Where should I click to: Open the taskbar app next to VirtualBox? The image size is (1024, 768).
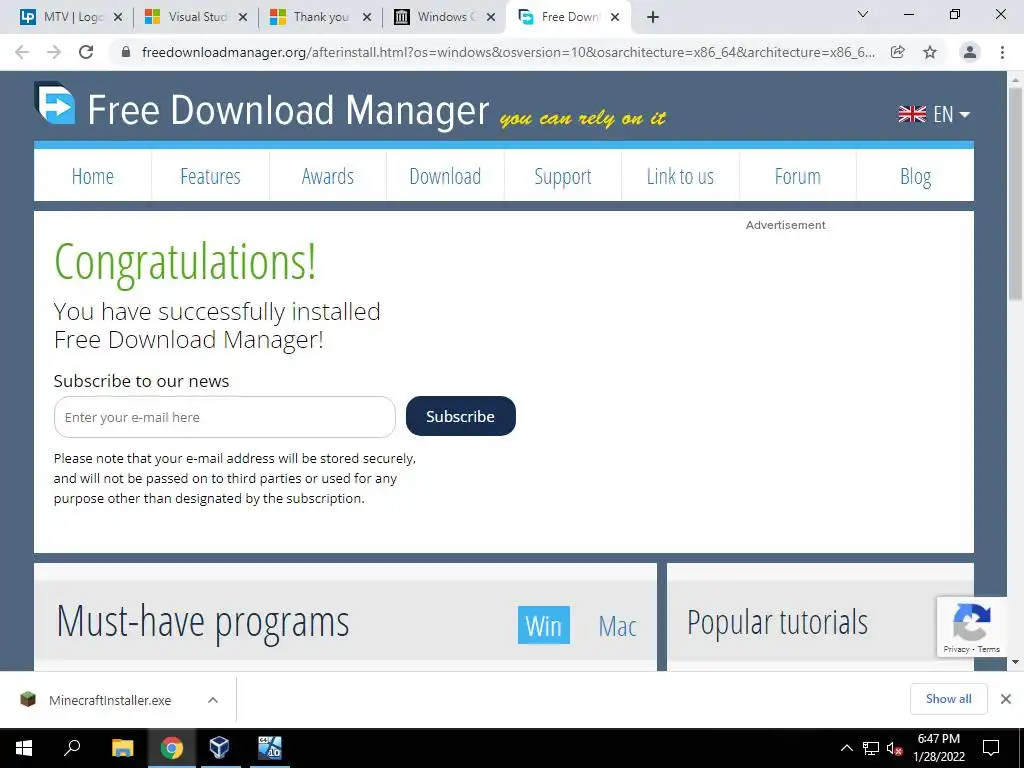pos(269,748)
